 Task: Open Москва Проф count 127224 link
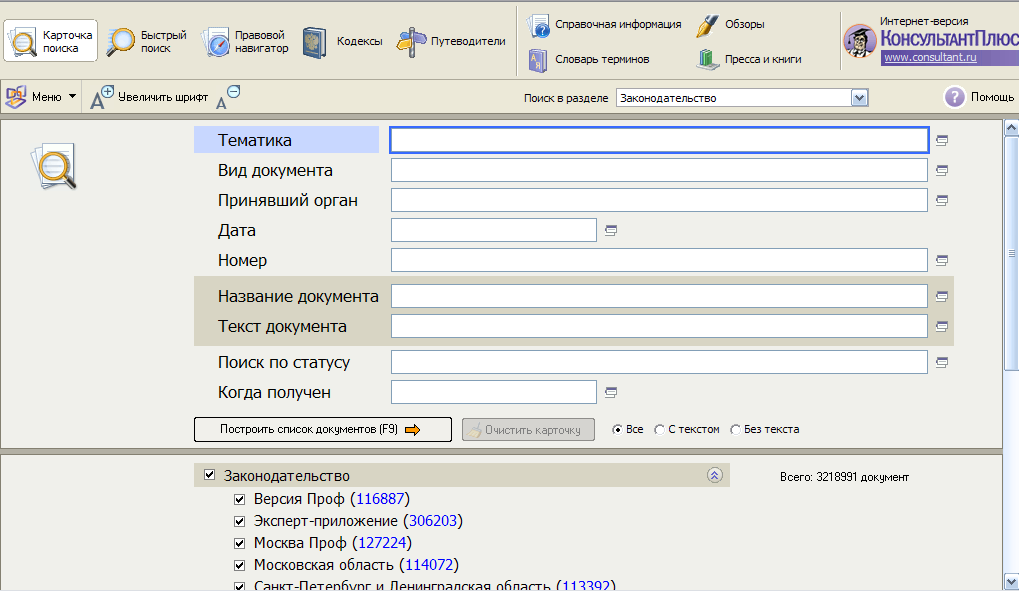(382, 543)
